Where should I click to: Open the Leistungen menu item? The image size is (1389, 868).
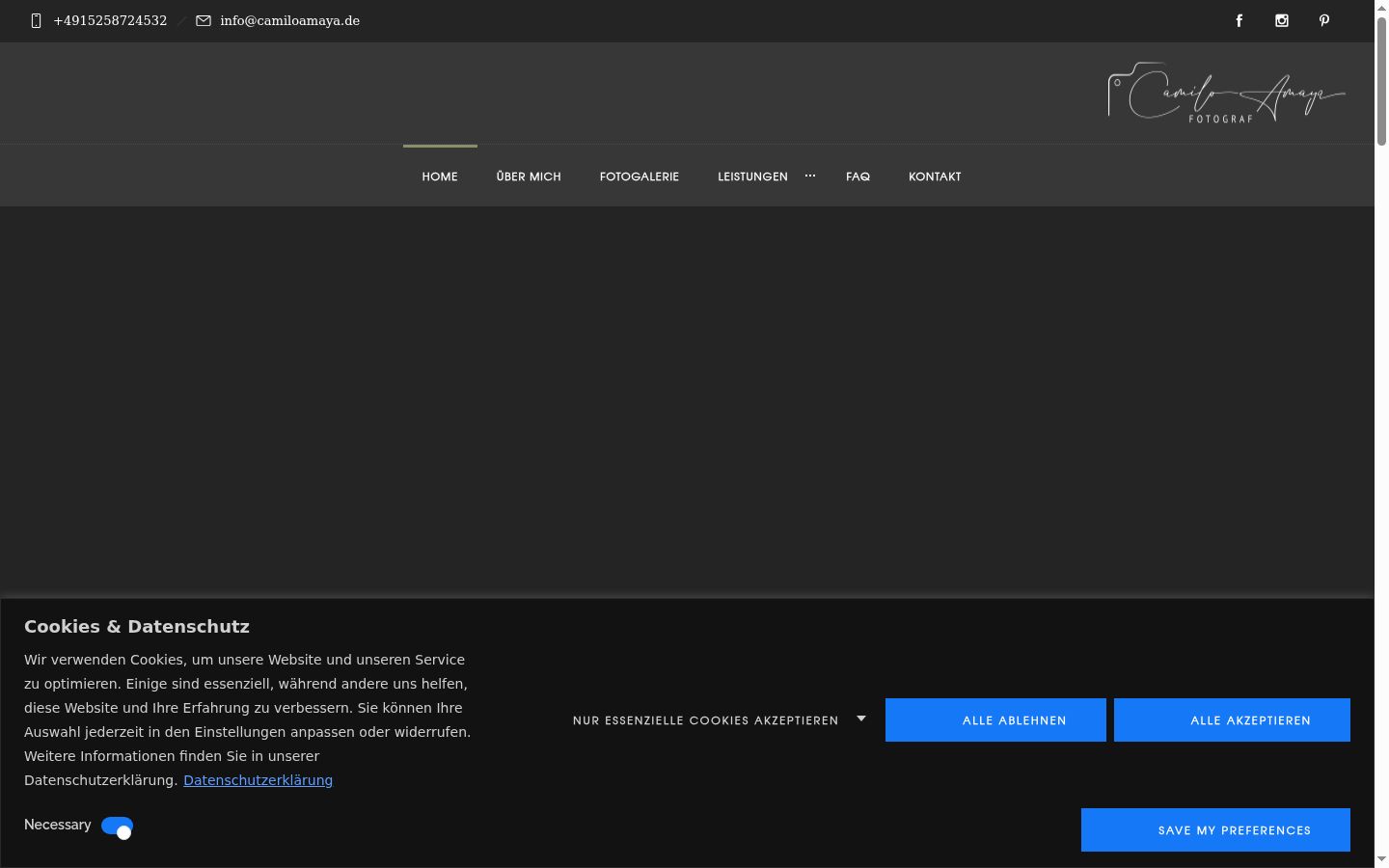pos(752,176)
